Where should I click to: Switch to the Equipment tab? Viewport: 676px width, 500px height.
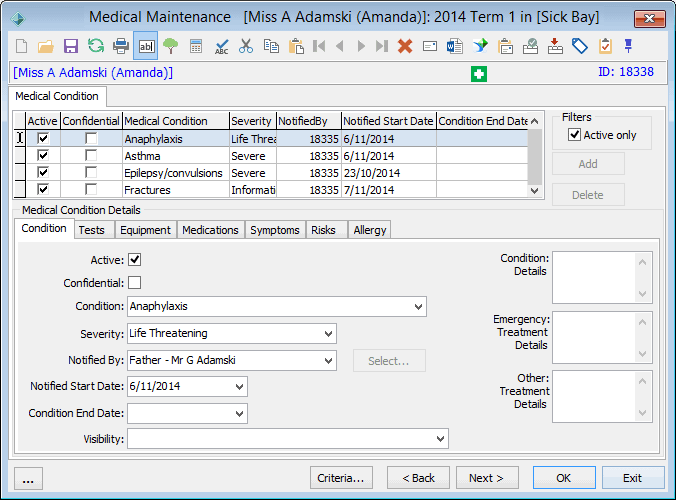tap(145, 230)
